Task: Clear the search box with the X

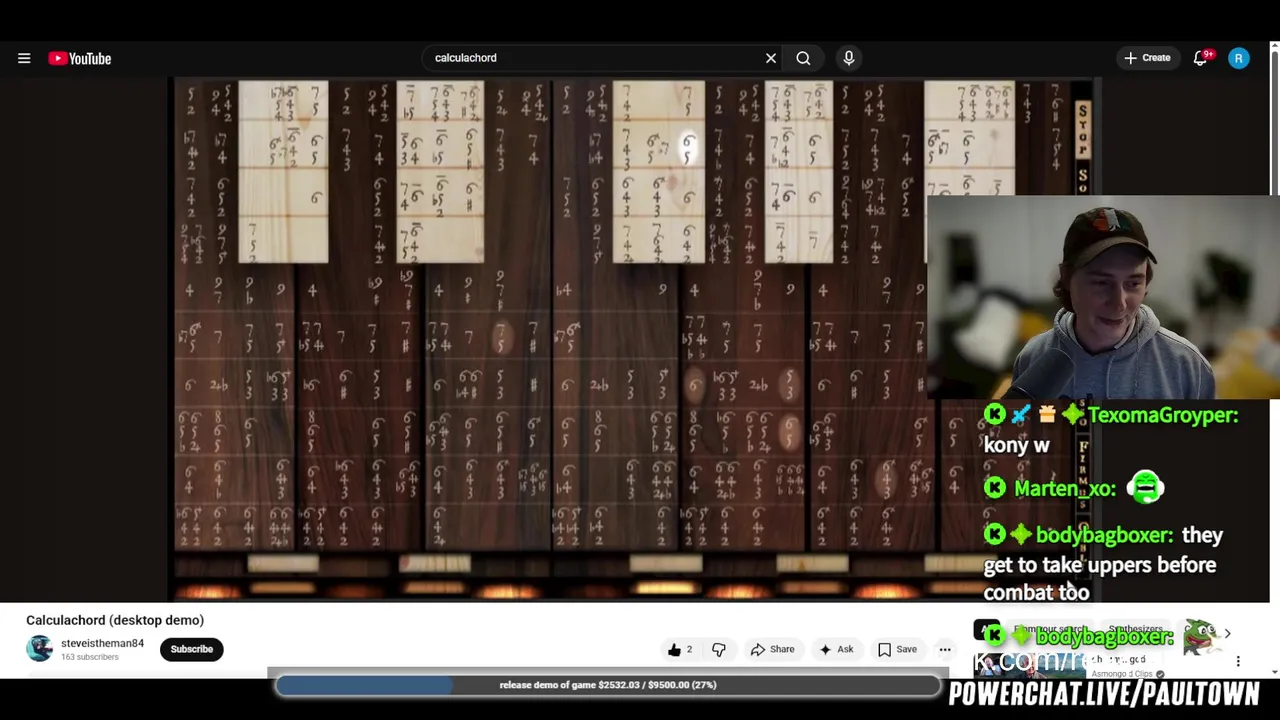Action: pyautogui.click(x=771, y=58)
